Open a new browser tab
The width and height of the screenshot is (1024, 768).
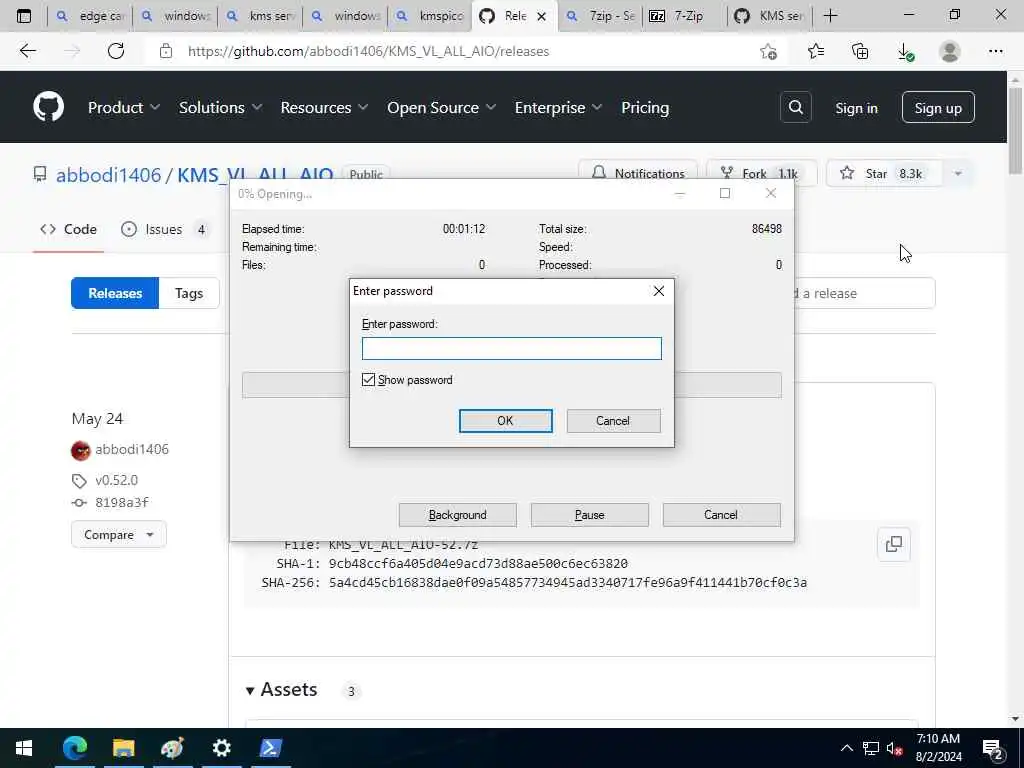pos(830,16)
